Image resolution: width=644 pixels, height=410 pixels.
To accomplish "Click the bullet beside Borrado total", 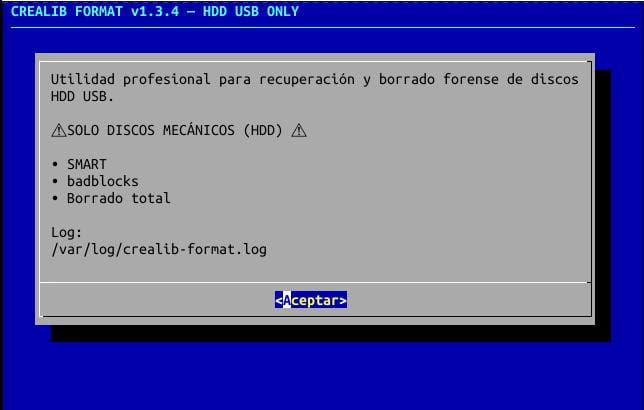I will [55, 198].
